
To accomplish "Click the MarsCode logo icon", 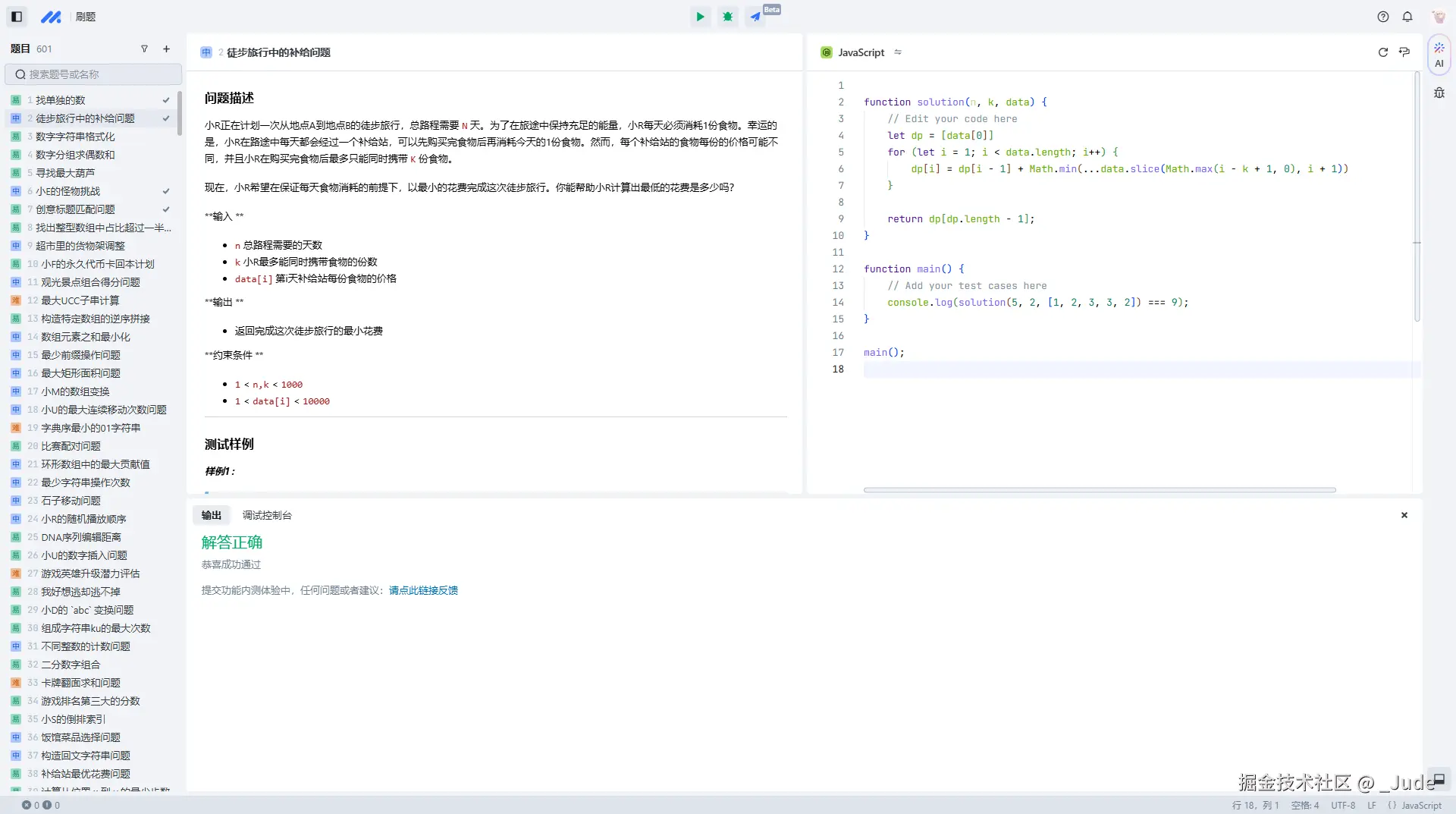I will tap(51, 17).
